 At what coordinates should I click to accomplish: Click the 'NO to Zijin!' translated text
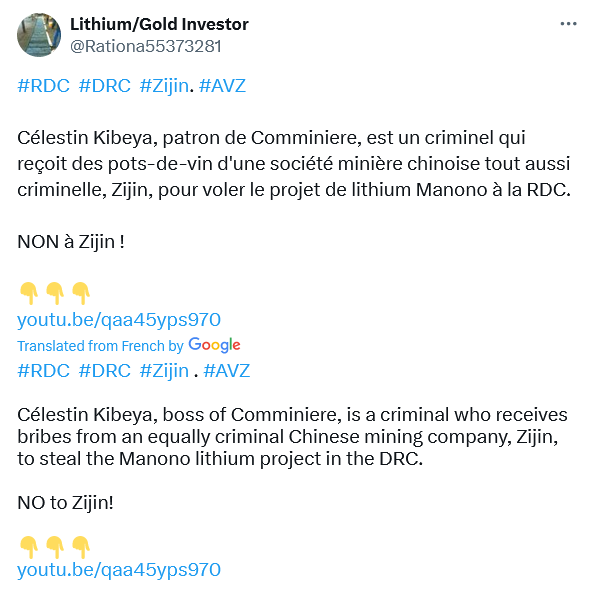65,503
